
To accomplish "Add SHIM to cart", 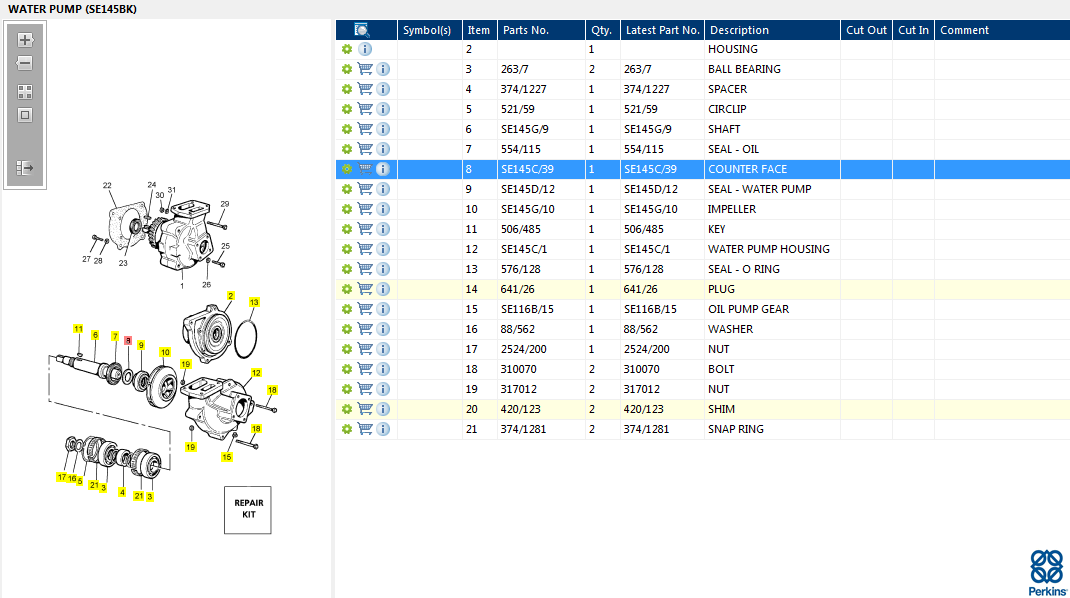I will [x=365, y=409].
